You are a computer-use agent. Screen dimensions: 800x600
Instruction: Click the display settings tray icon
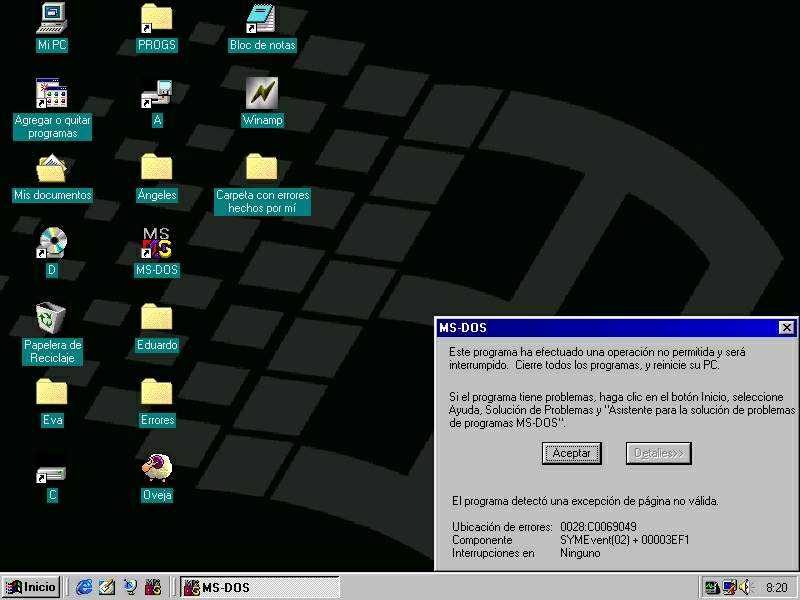pyautogui.click(x=730, y=587)
